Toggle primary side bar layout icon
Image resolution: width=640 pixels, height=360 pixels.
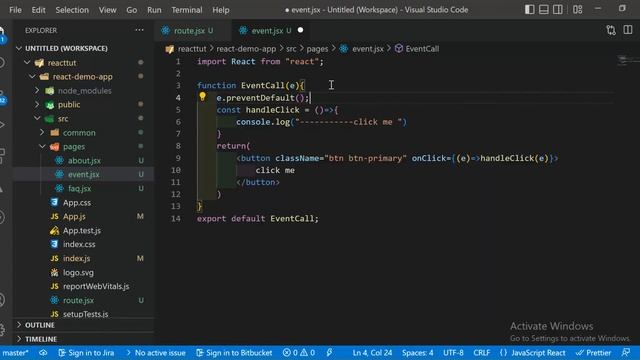click(x=529, y=9)
